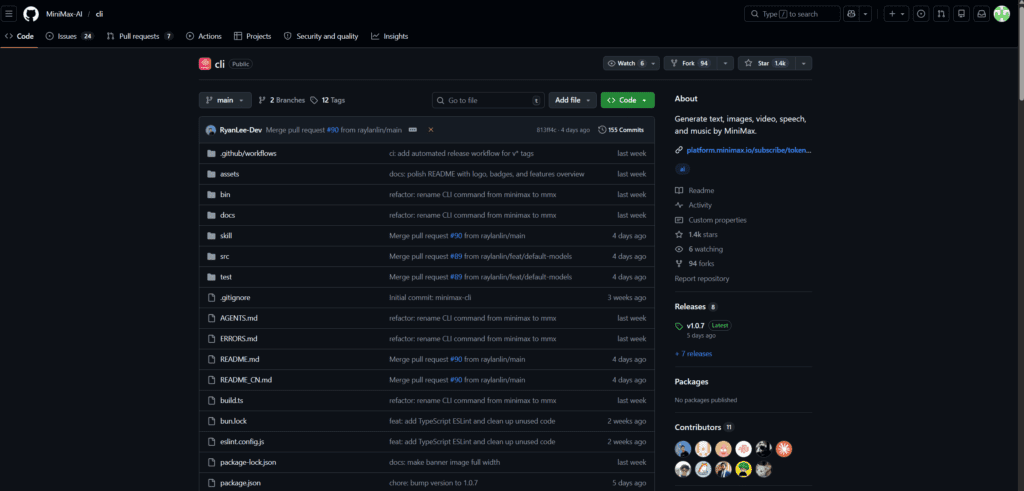The height and width of the screenshot is (491, 1024).
Task: Watch the repository notifications button
Action: 630,63
